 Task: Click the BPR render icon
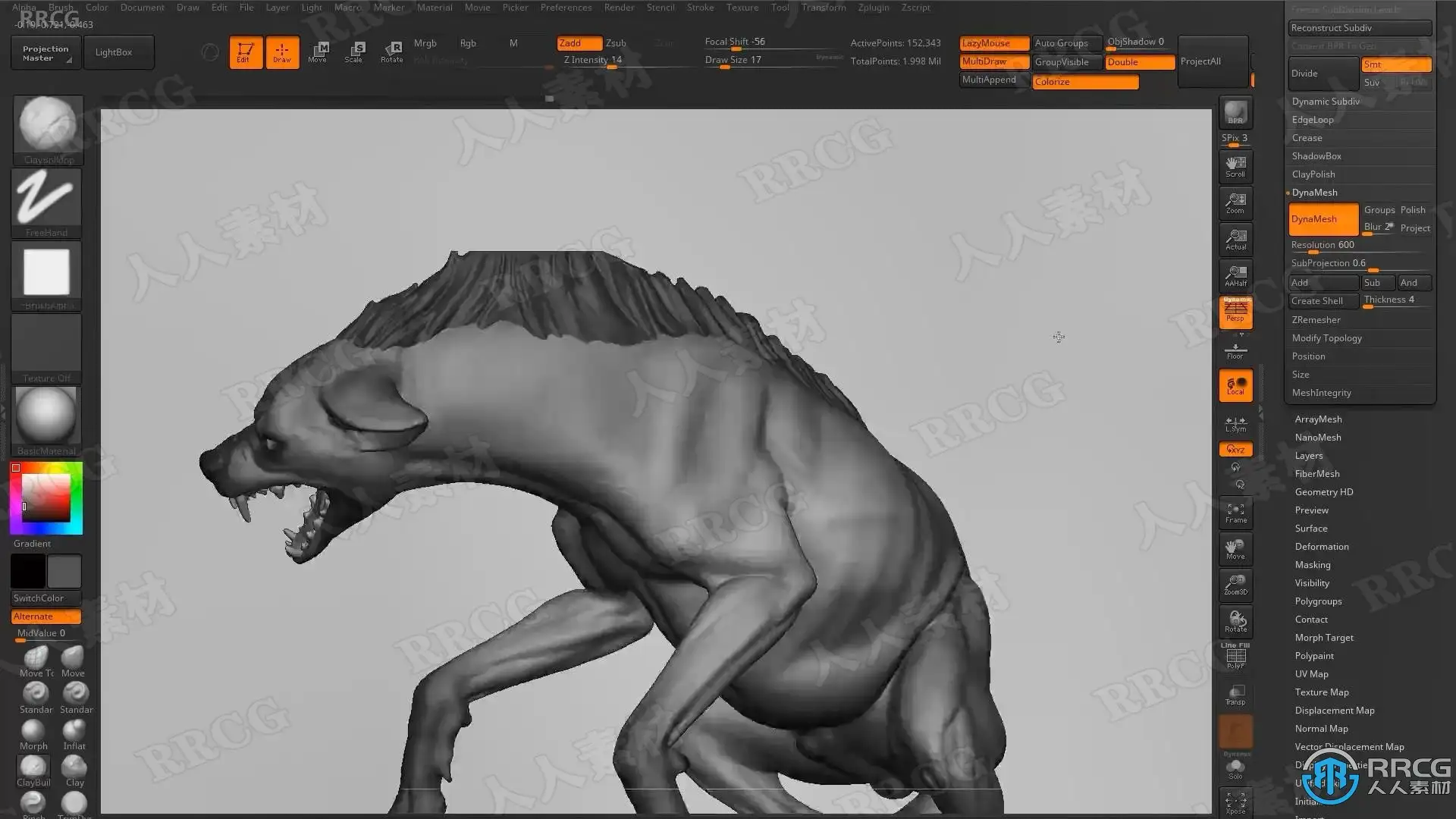[1235, 112]
